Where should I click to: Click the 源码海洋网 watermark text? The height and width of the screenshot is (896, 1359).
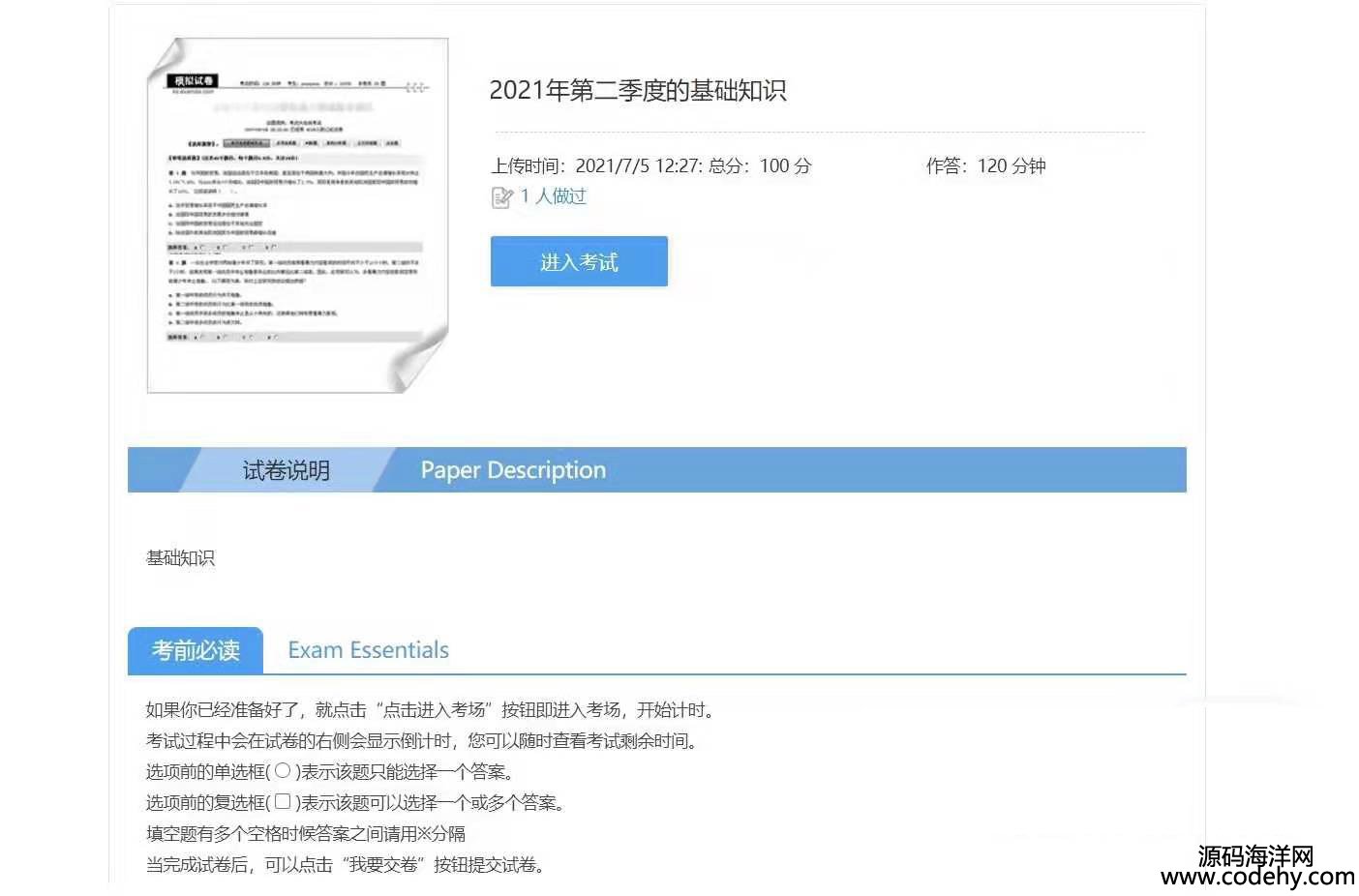[x=1255, y=855]
